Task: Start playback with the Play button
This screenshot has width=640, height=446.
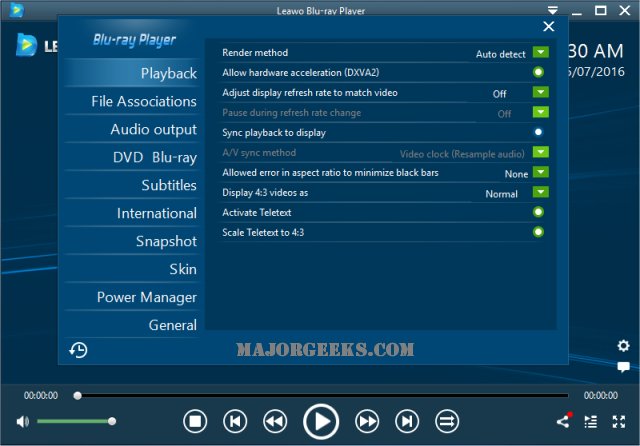Action: (x=321, y=421)
